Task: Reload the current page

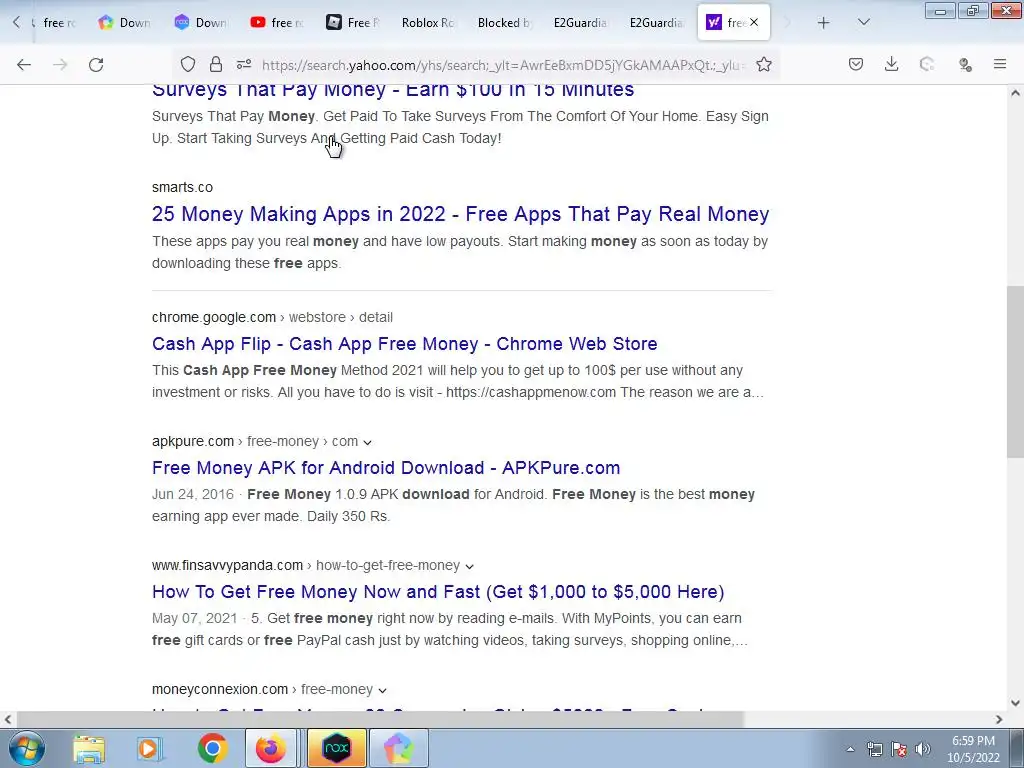Action: [x=96, y=65]
